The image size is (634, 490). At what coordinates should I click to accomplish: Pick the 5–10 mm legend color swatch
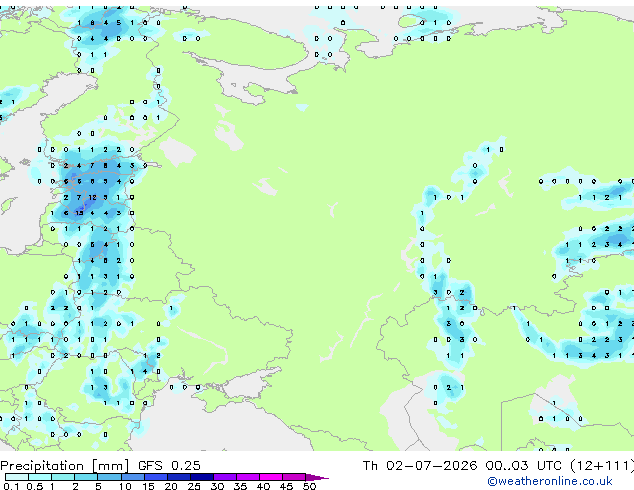tap(109, 477)
